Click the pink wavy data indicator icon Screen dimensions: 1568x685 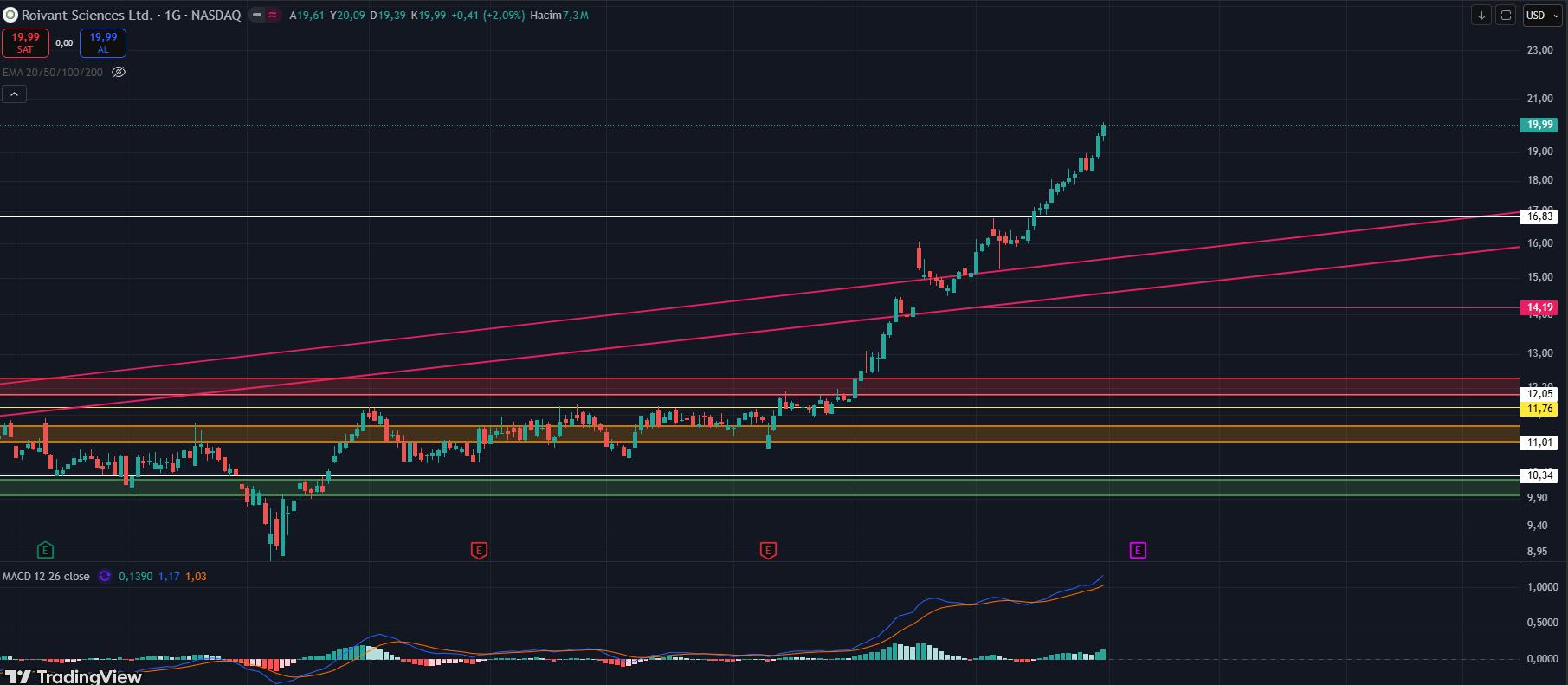pos(273,15)
